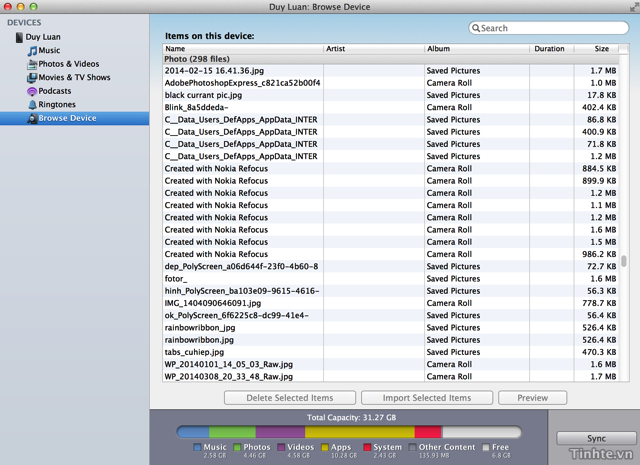
Task: Click the Browse Device sidebar icon
Action: (x=32, y=118)
